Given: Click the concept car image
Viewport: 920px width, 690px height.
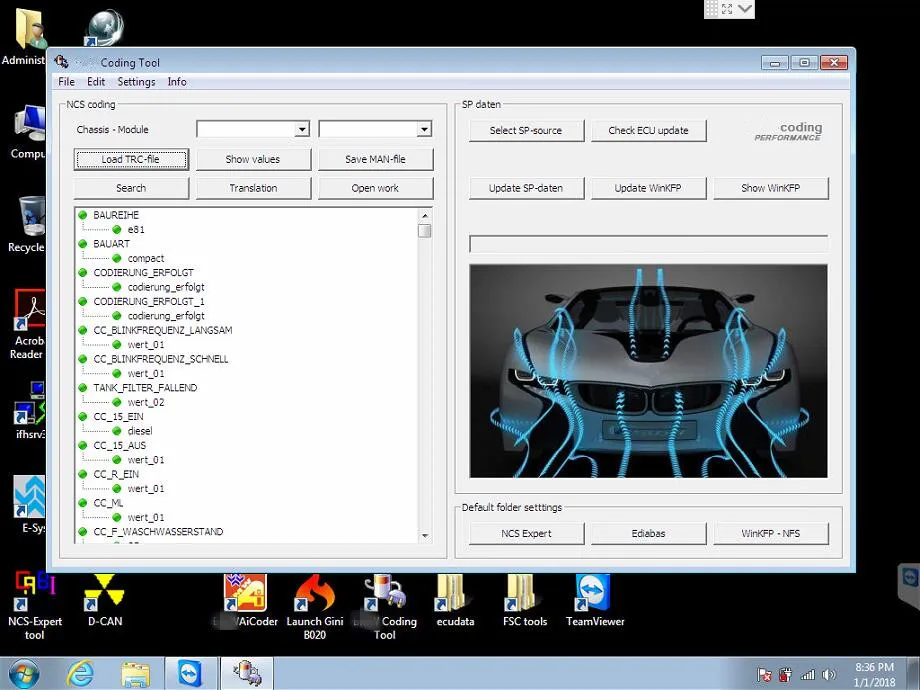Looking at the screenshot, I should point(648,371).
